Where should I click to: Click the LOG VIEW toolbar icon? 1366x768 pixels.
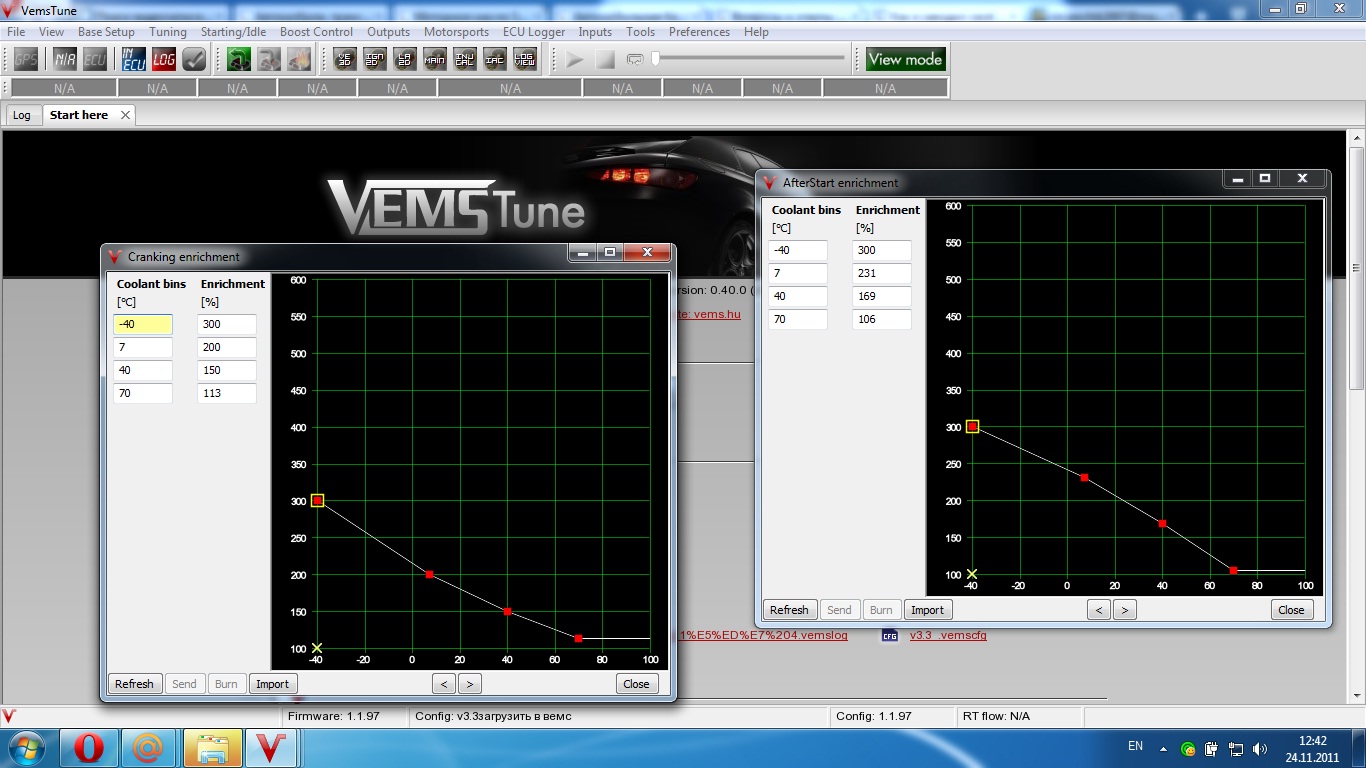tap(525, 60)
